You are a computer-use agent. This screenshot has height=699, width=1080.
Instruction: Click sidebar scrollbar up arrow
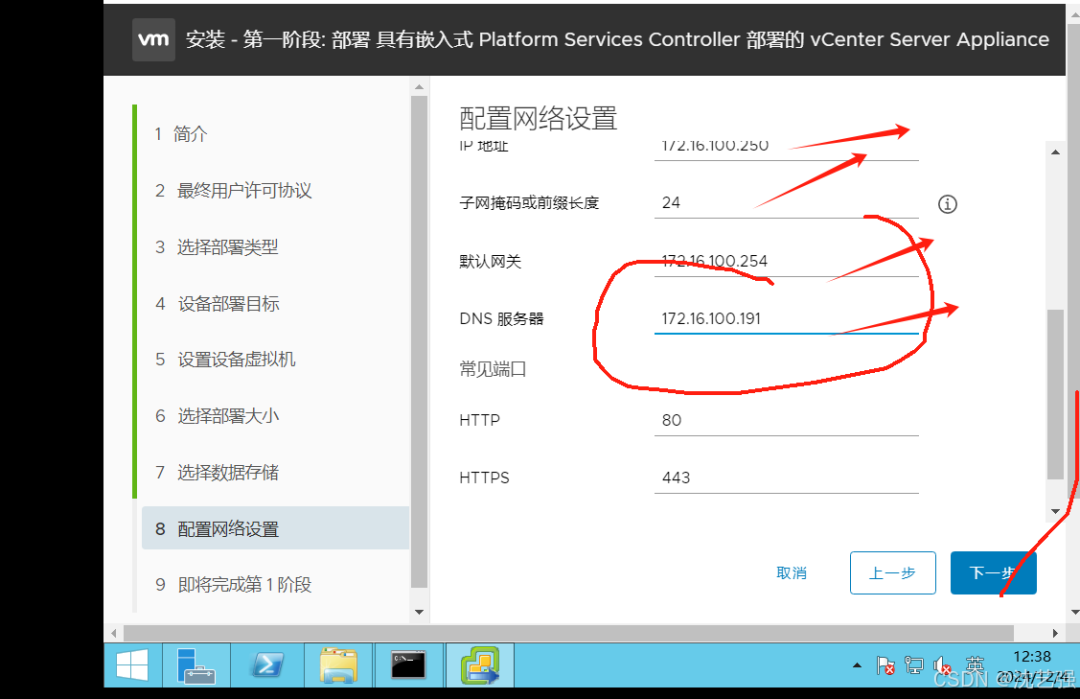(419, 87)
